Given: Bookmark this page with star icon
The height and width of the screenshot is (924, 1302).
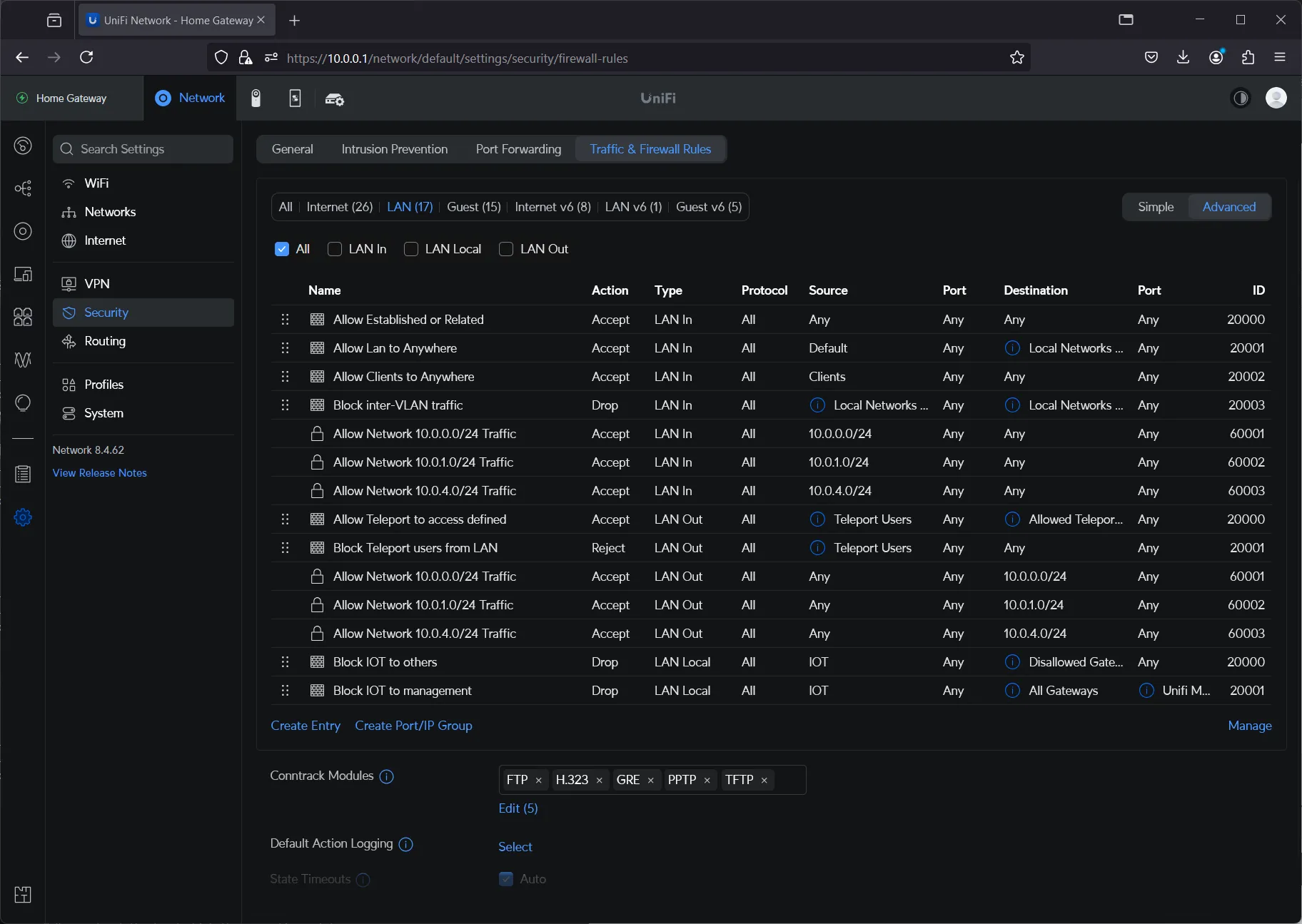Looking at the screenshot, I should click(1016, 58).
